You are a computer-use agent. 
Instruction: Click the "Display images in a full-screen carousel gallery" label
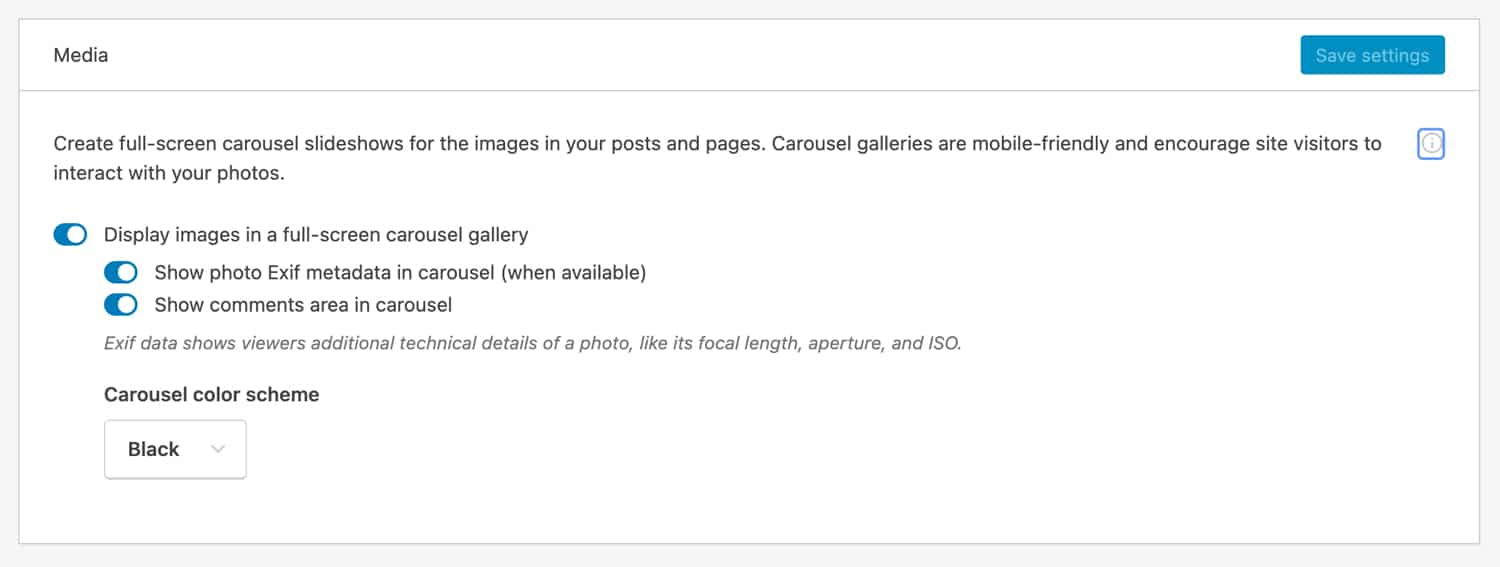316,235
